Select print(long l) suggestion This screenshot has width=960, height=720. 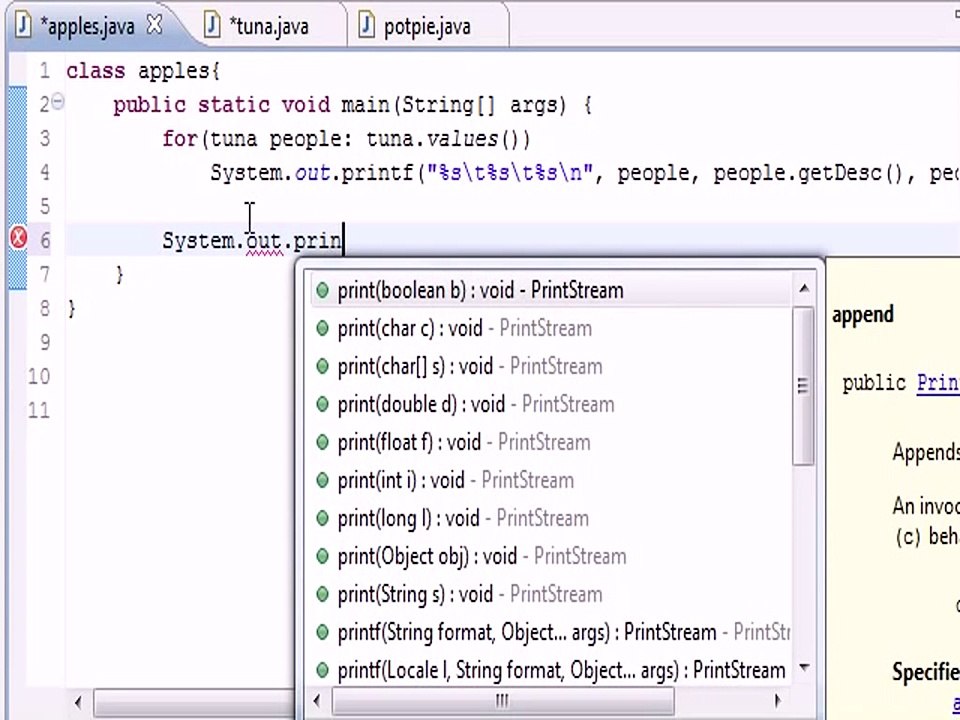(551, 518)
